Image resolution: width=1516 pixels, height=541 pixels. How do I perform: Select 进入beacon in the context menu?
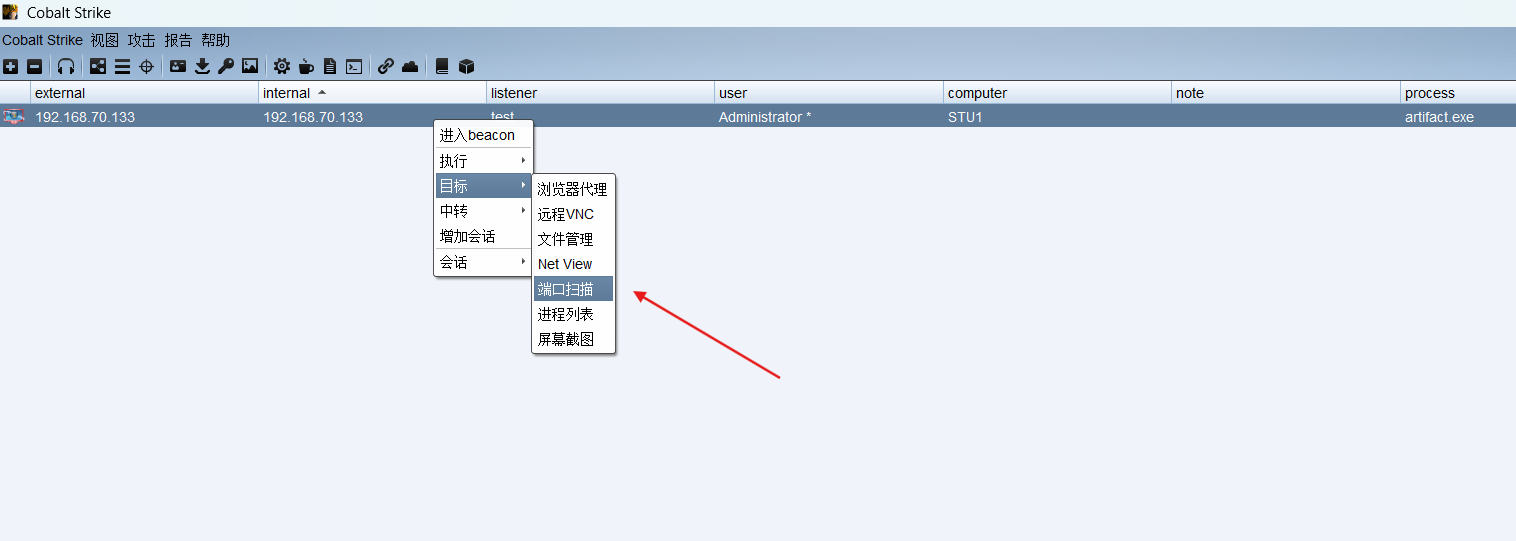483,135
